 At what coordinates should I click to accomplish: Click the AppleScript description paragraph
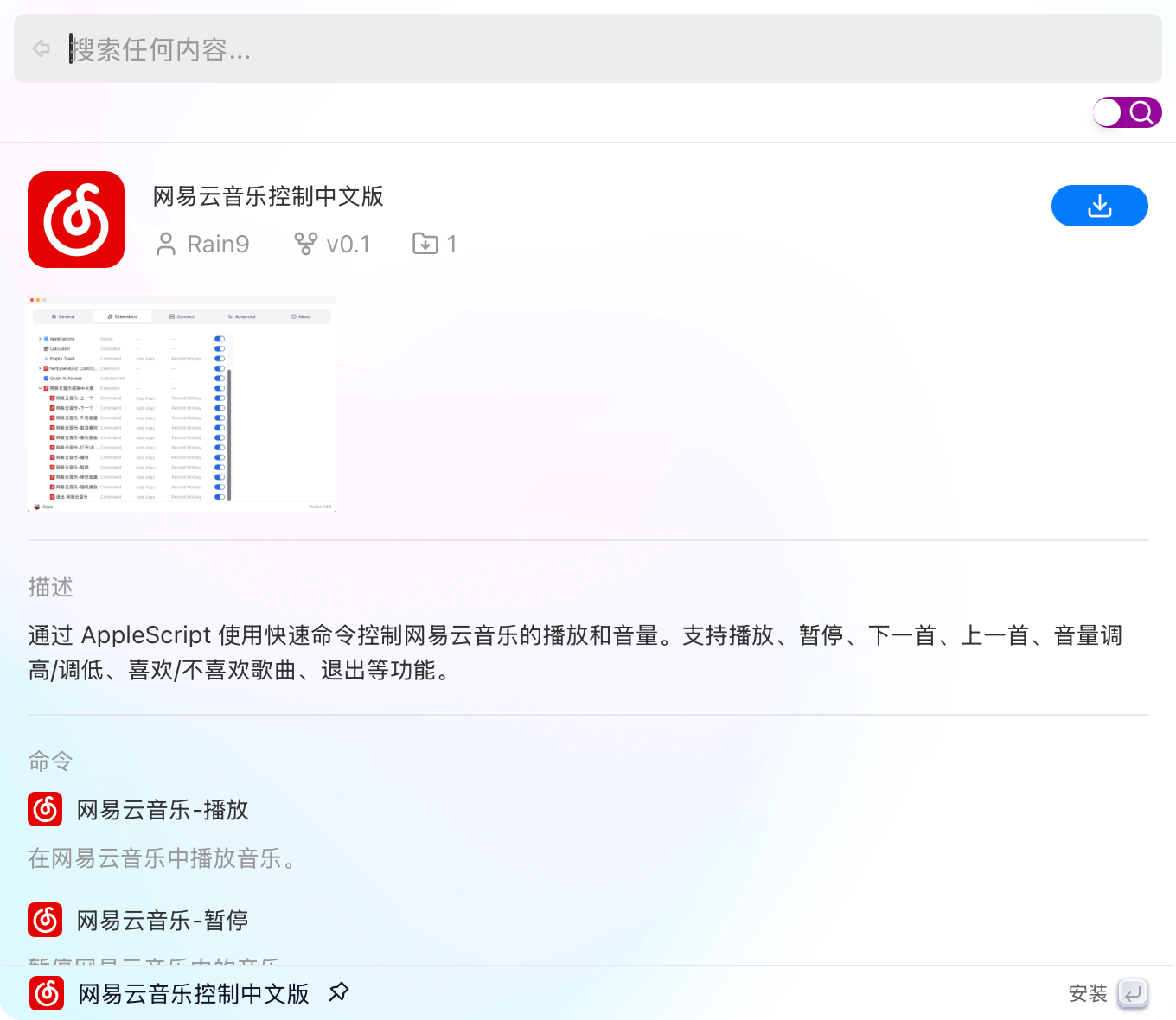(575, 653)
